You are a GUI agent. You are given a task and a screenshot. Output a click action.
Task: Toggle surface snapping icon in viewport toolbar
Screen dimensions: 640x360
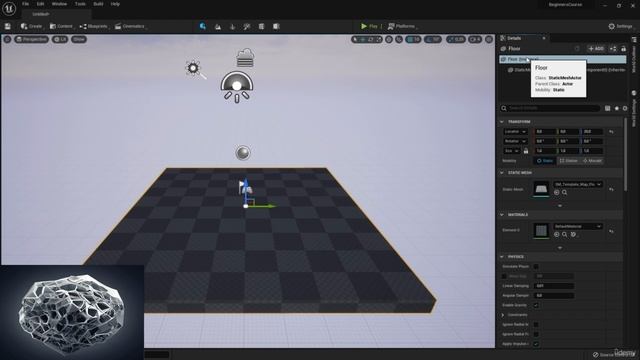399,39
